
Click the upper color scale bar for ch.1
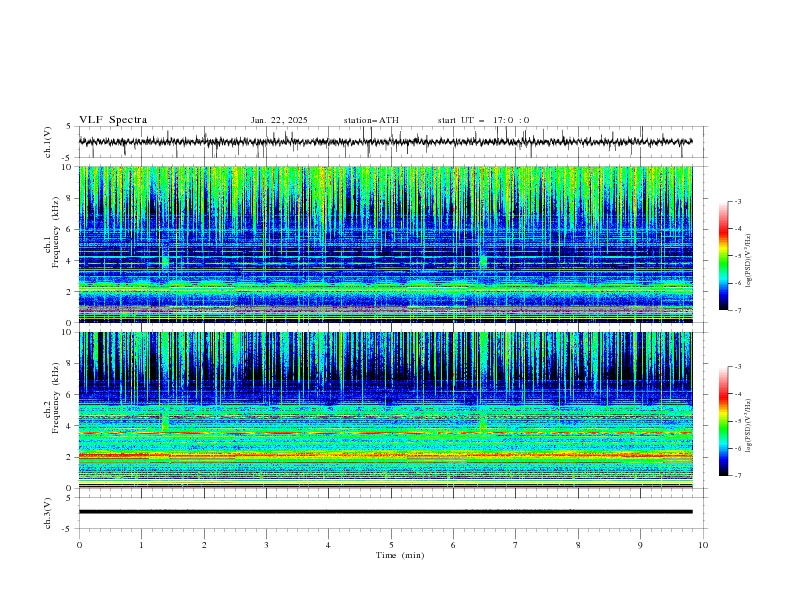(723, 256)
